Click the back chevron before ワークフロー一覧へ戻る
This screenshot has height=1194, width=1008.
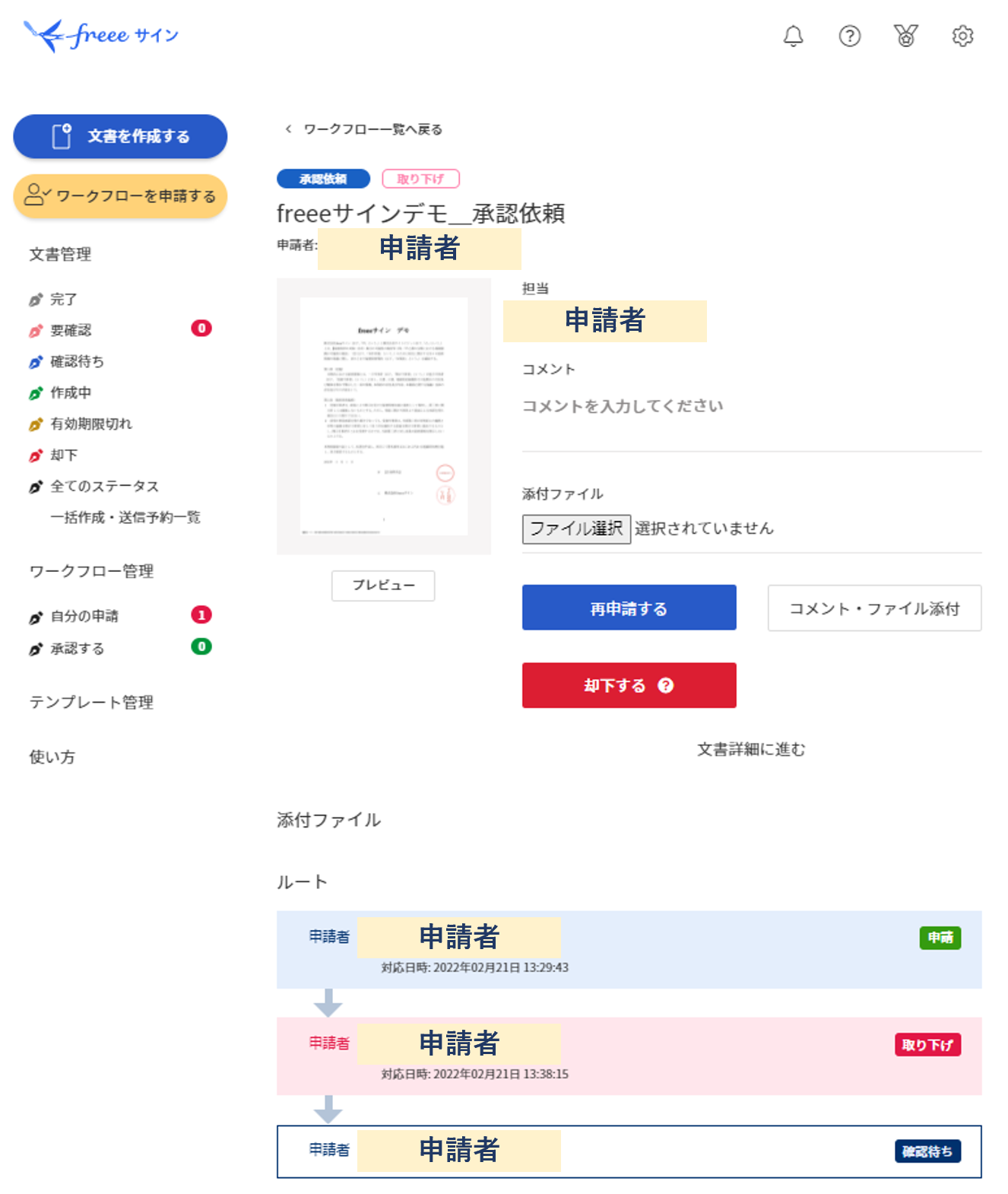pos(288,129)
